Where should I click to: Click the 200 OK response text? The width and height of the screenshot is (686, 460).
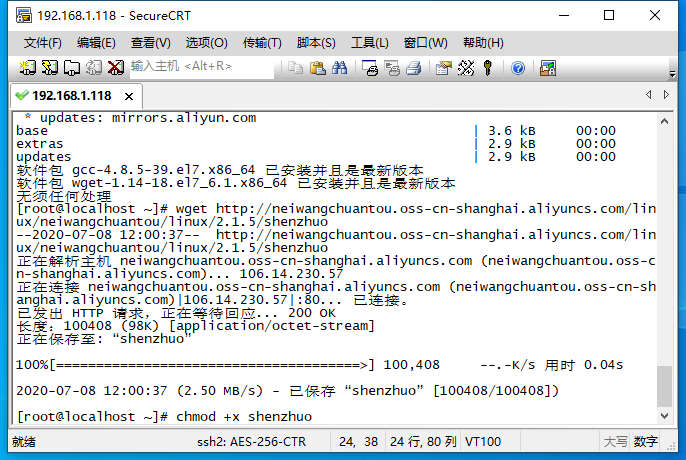(x=312, y=313)
